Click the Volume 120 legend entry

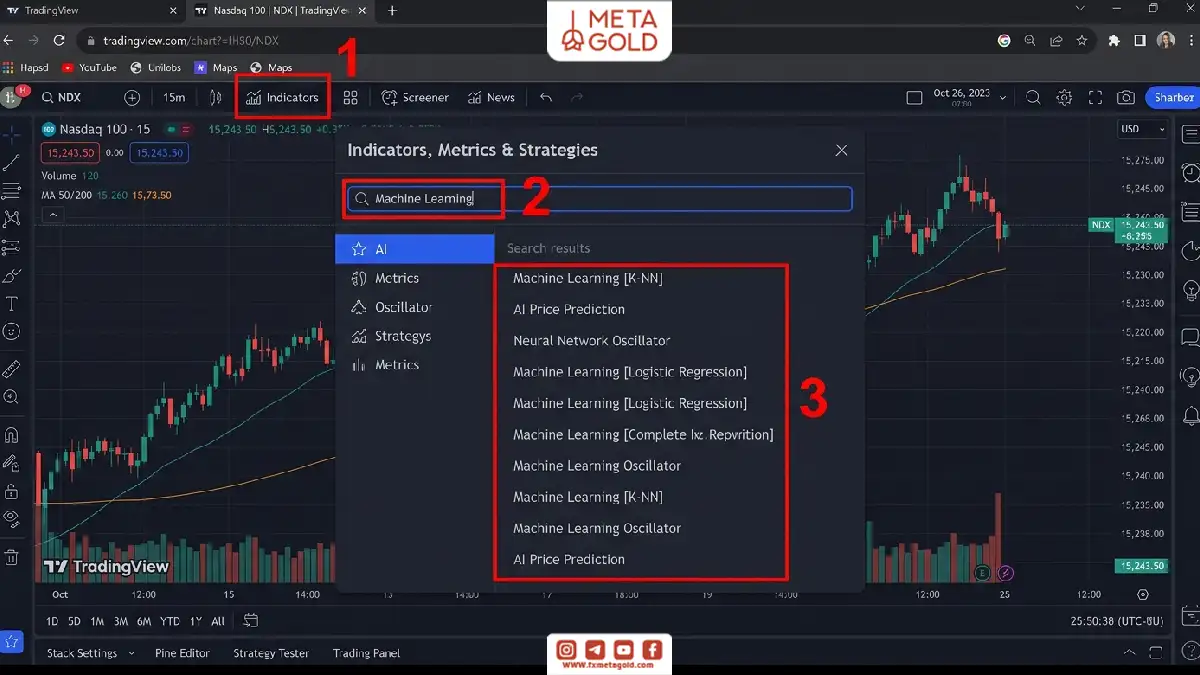70,176
